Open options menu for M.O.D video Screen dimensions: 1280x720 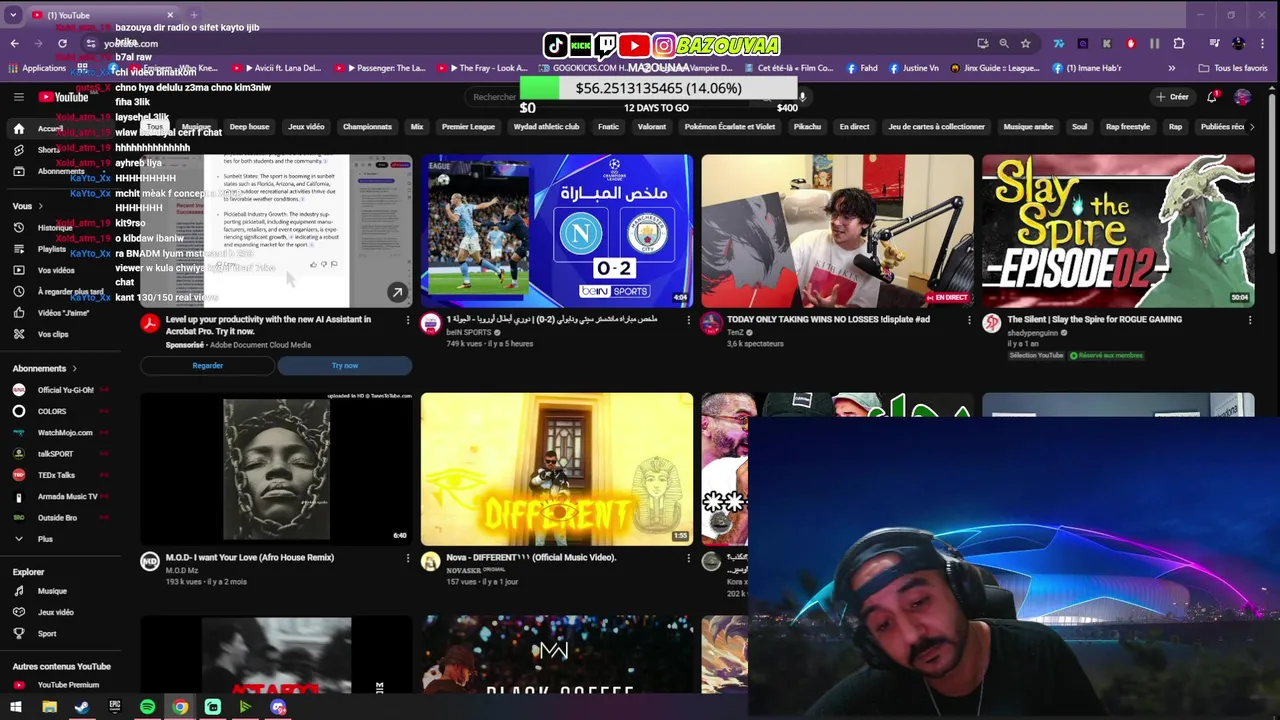407,558
